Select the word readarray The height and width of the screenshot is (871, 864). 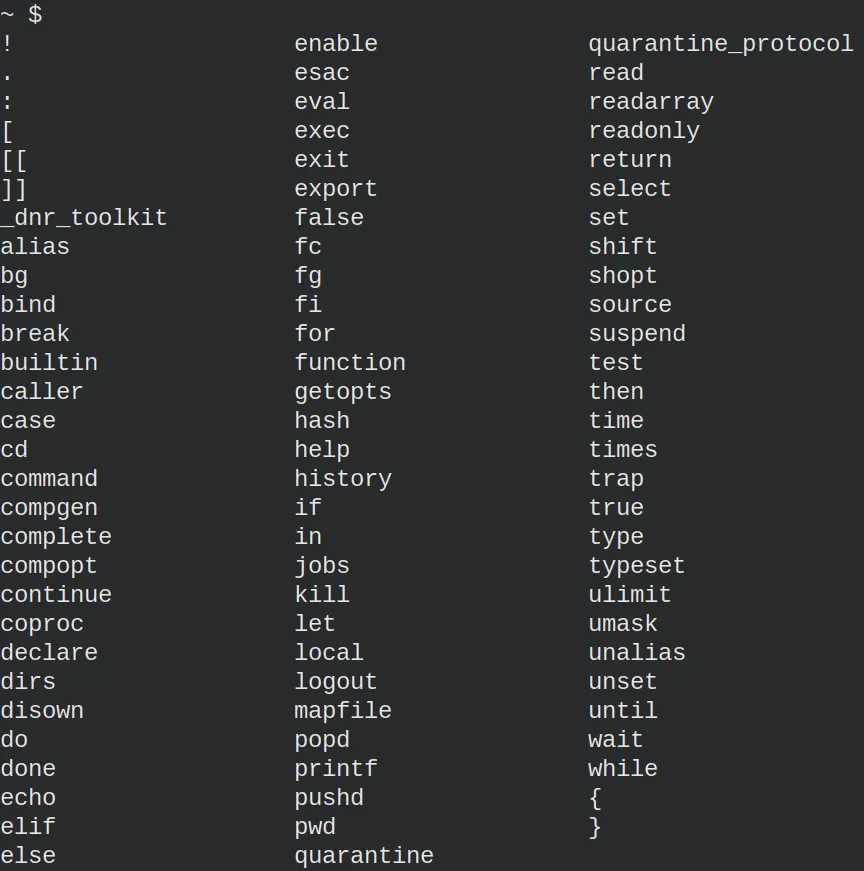point(651,102)
